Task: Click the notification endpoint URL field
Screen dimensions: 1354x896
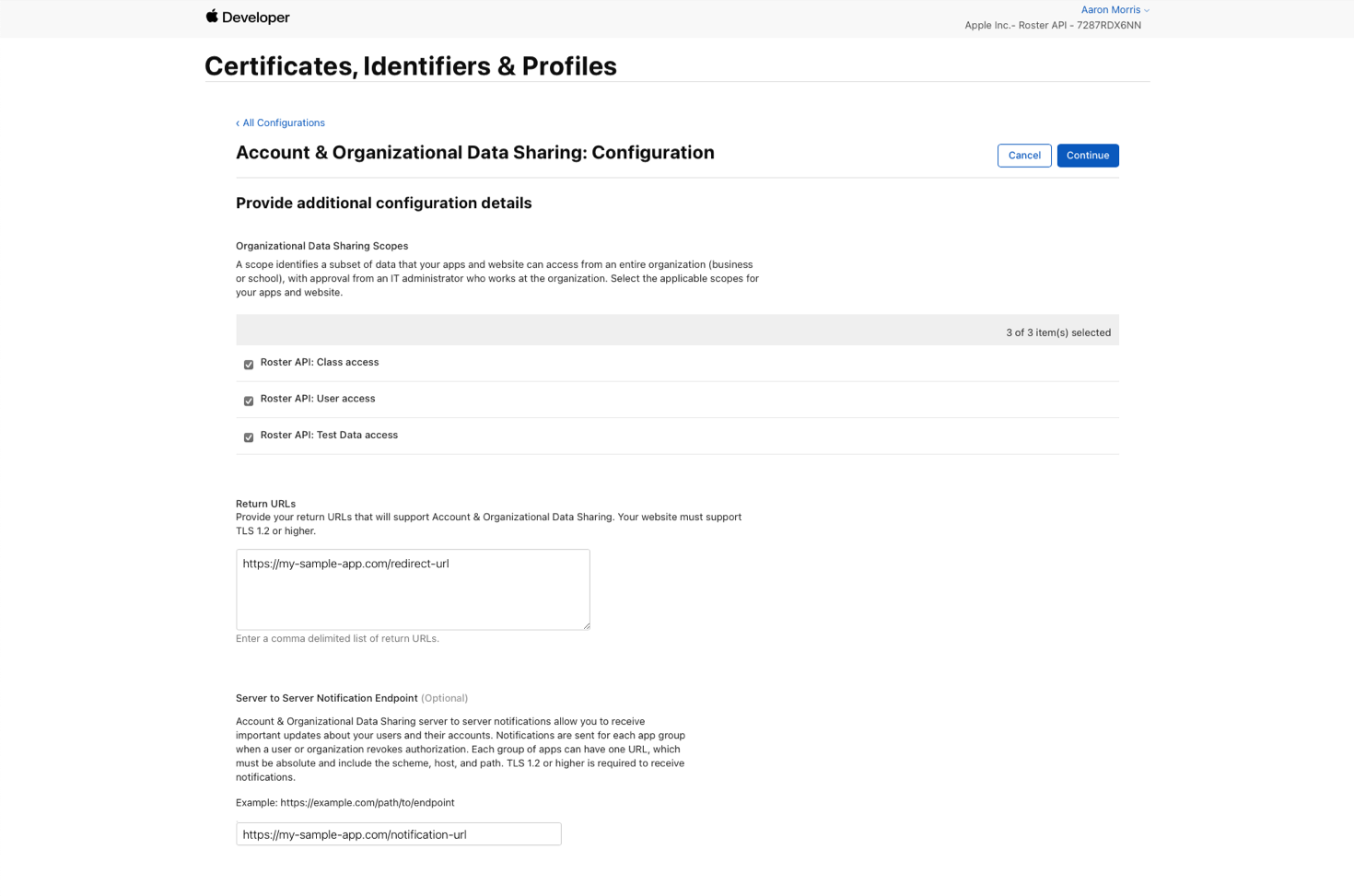Action: 398,833
